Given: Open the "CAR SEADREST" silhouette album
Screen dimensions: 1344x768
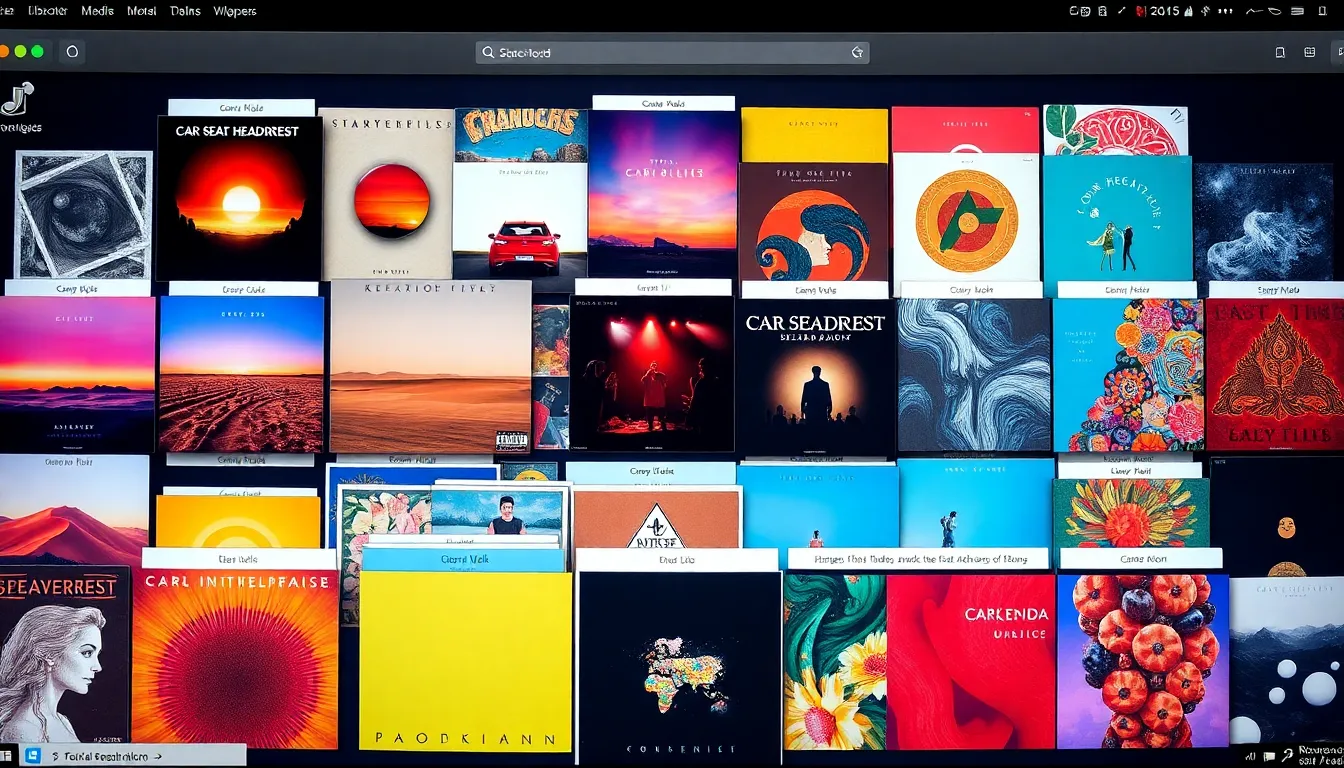Looking at the screenshot, I should [815, 378].
